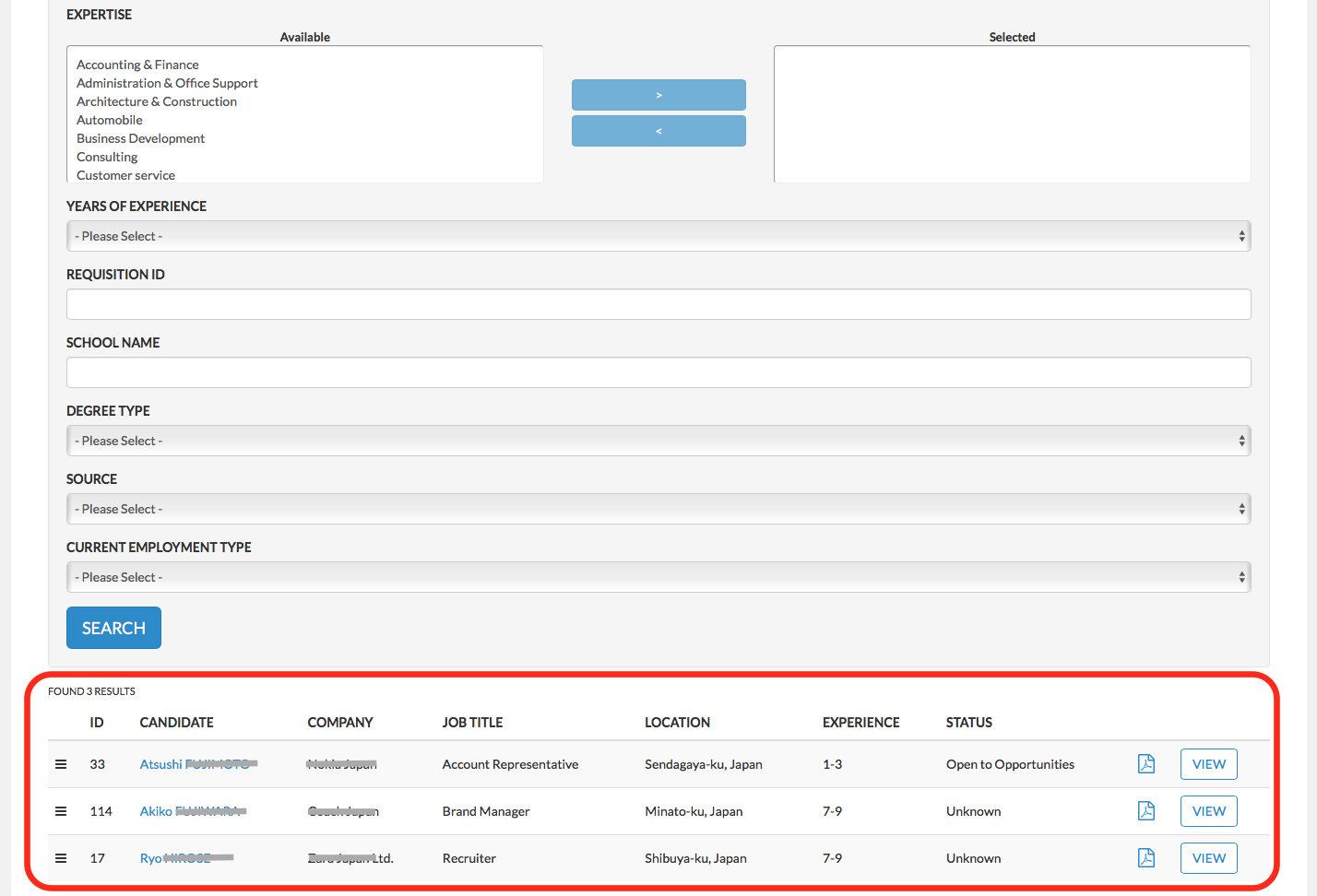View the Brand Manager candidate's profile
1317x896 pixels.
click(x=1208, y=811)
